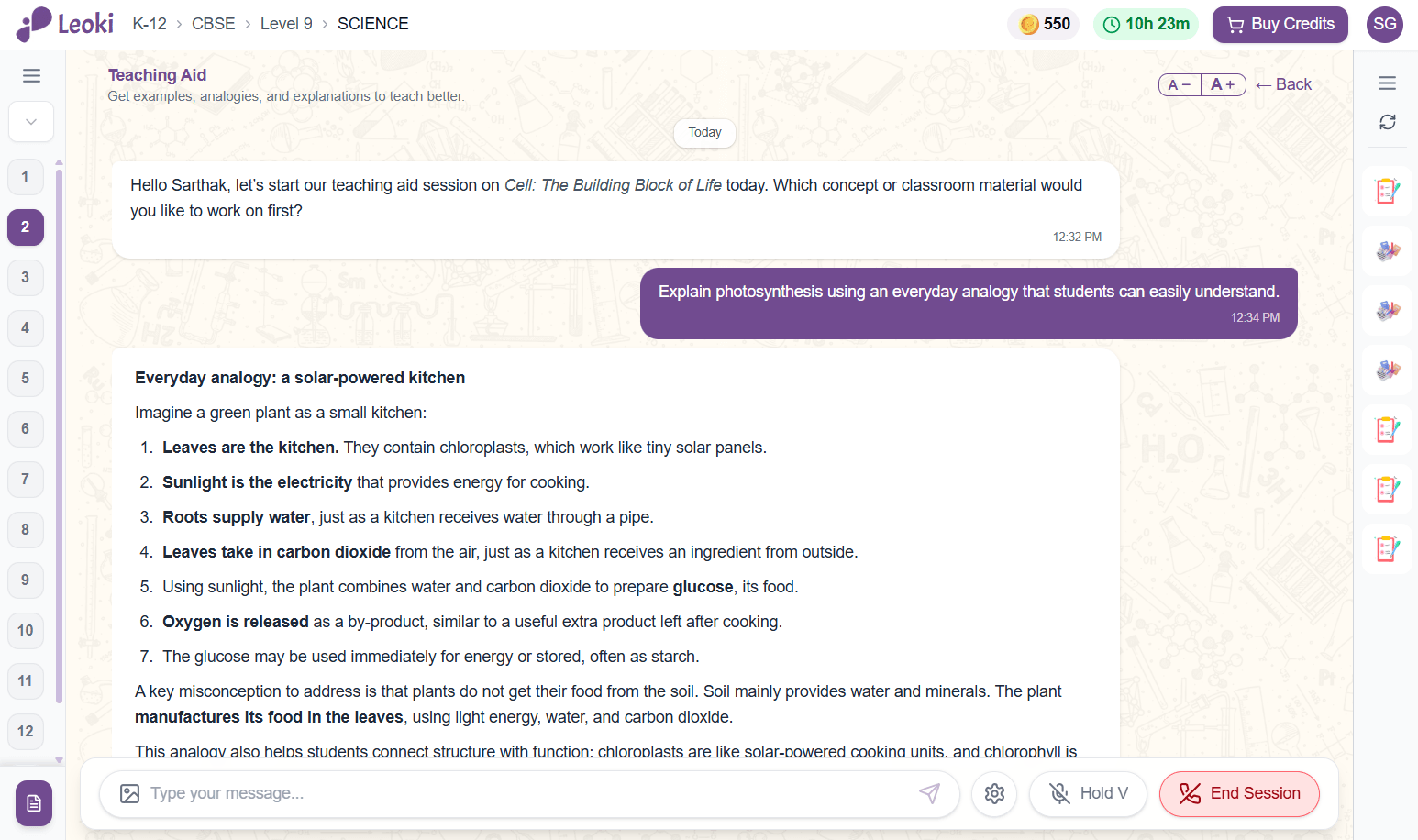Click the Leoki logo
Viewport: 1418px width, 840px height.
pos(65,24)
